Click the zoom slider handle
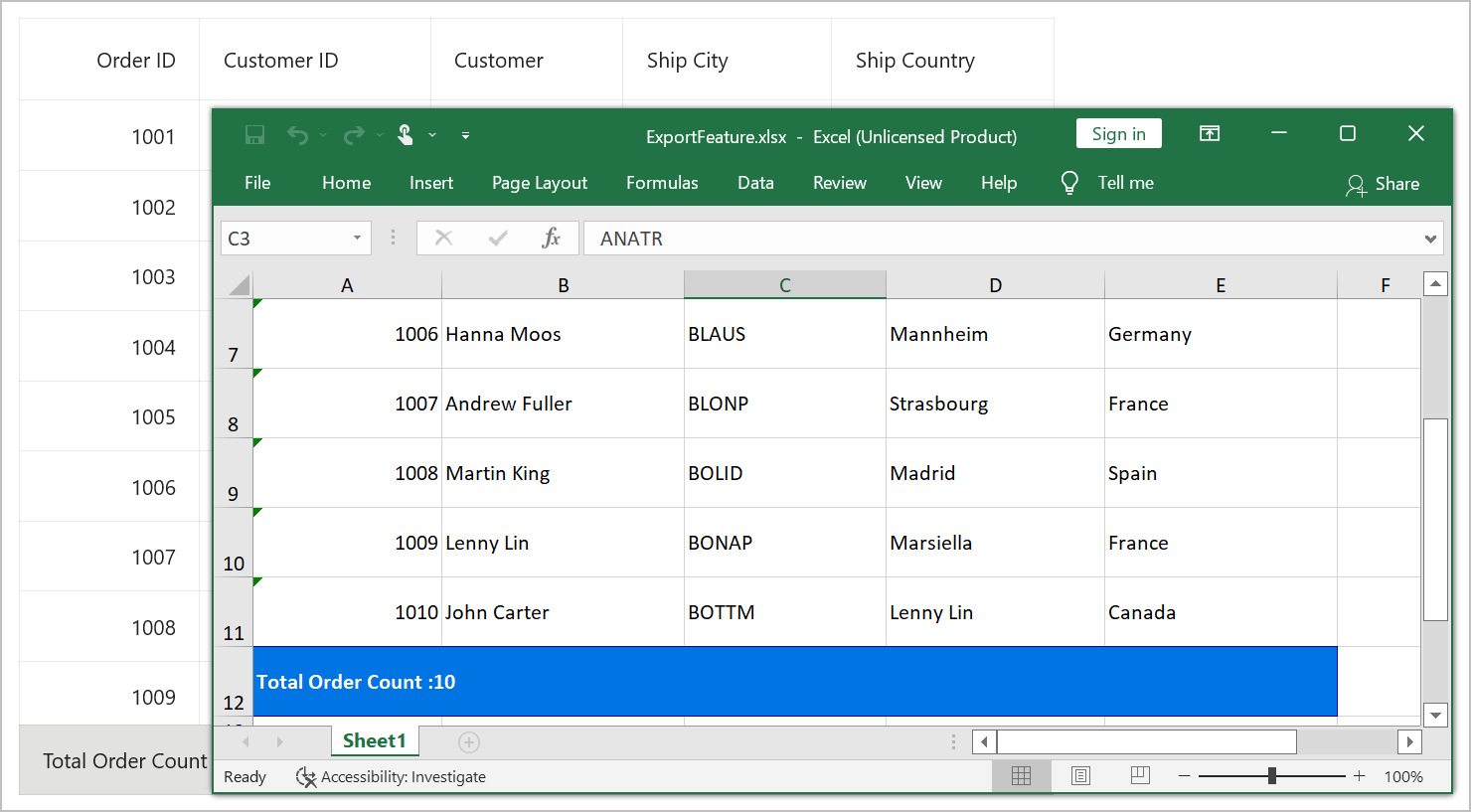 point(1271,776)
